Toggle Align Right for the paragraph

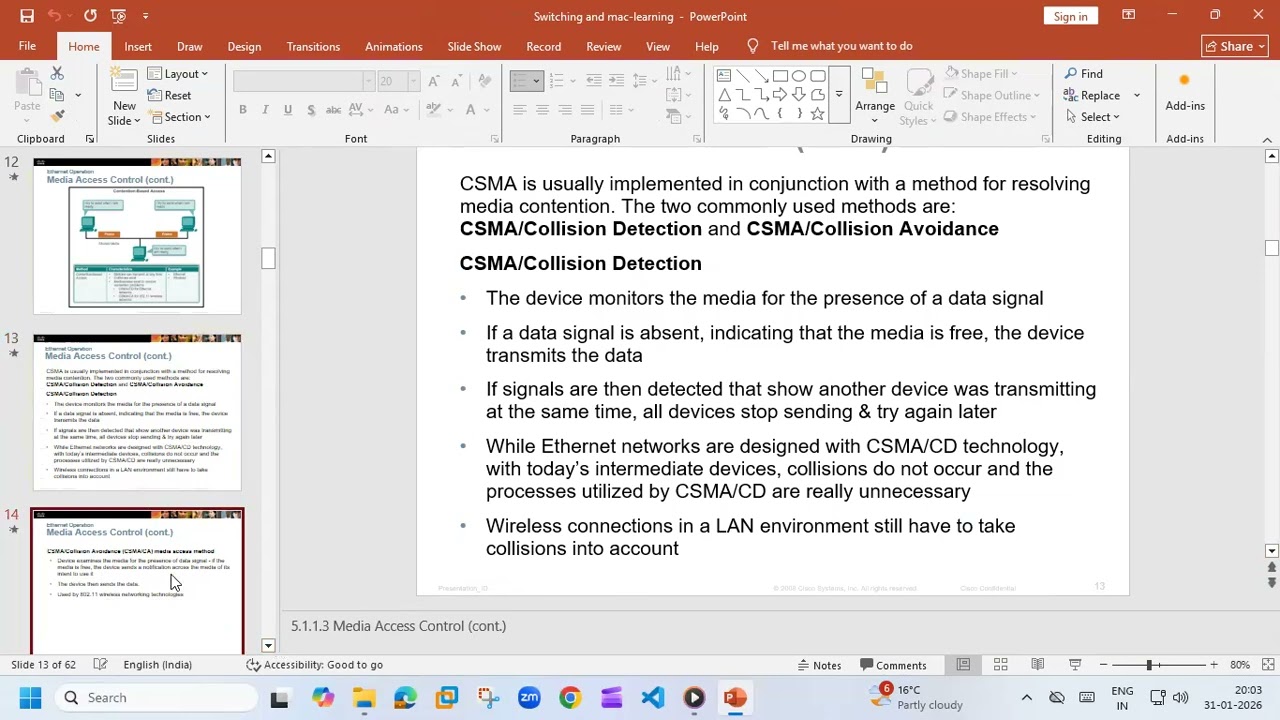click(x=565, y=110)
